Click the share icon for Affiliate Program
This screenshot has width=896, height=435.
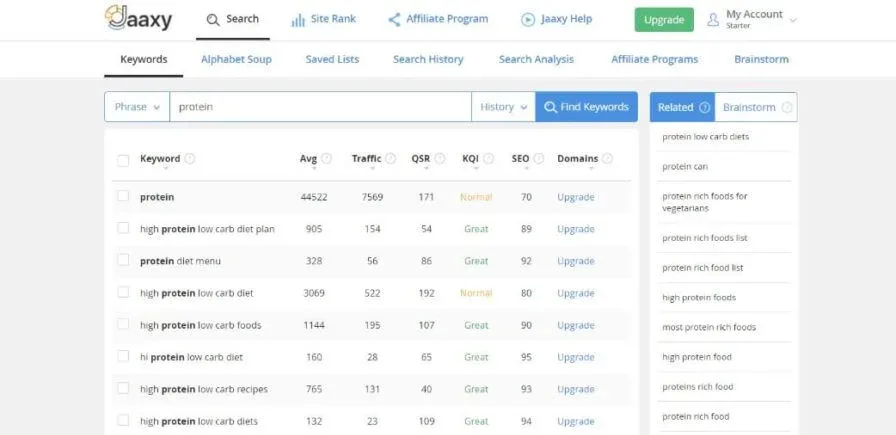394,20
